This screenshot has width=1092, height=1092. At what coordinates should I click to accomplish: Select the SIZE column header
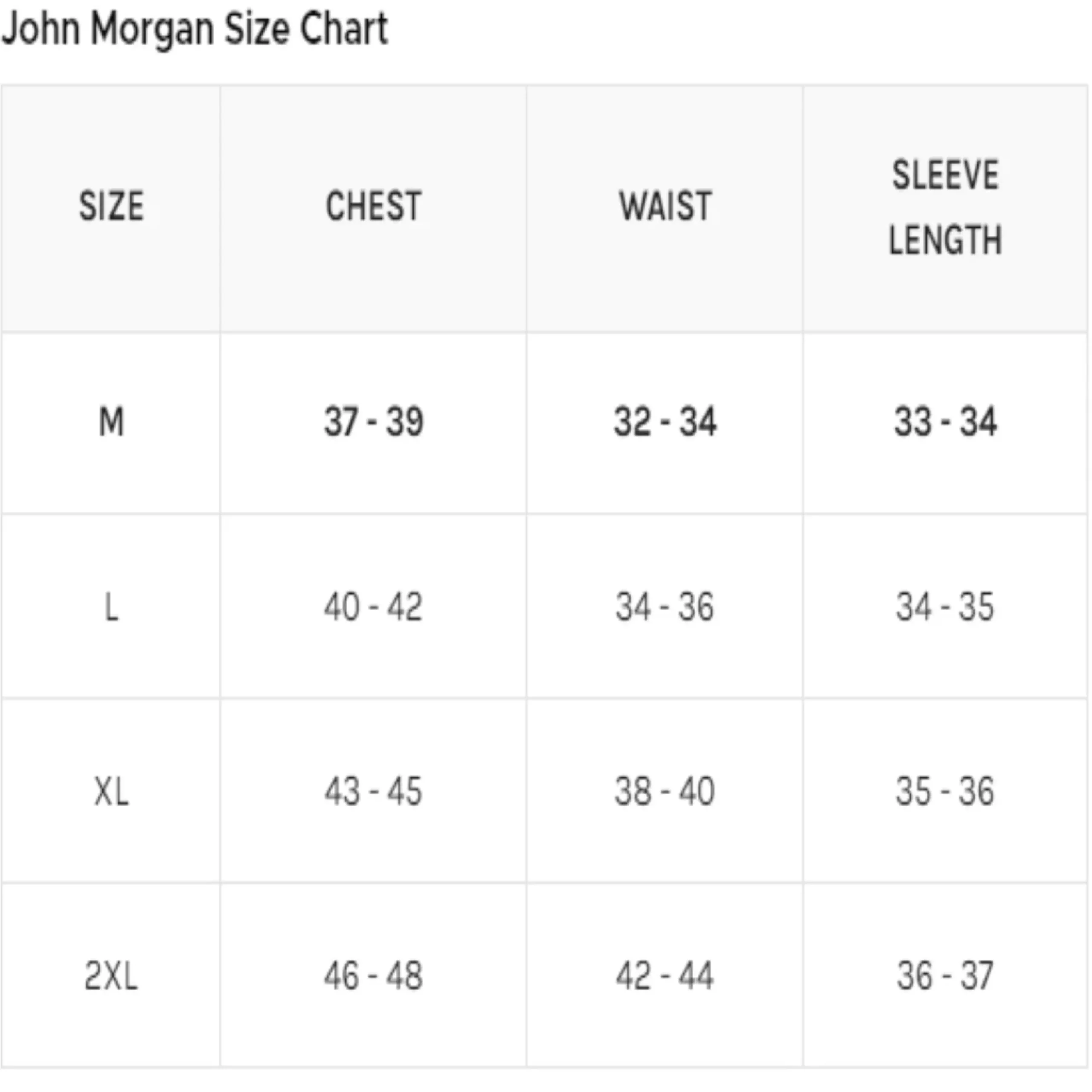click(111, 206)
